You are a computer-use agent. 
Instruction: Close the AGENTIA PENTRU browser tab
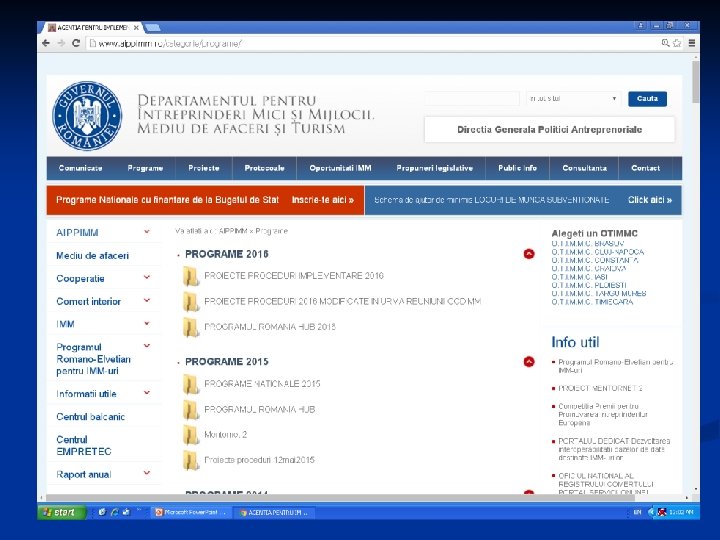tap(136, 28)
